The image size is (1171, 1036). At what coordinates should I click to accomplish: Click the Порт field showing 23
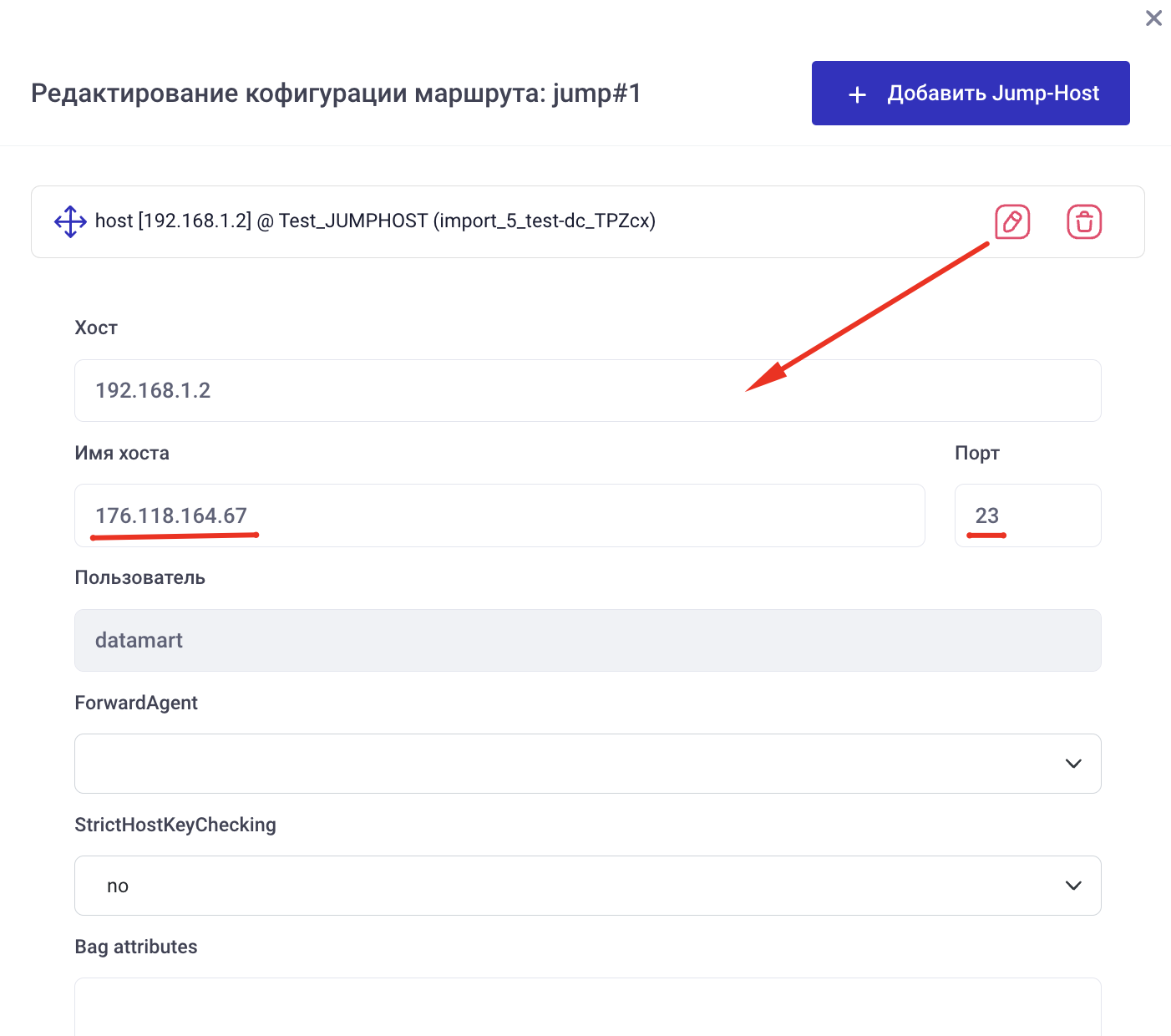tap(1027, 515)
